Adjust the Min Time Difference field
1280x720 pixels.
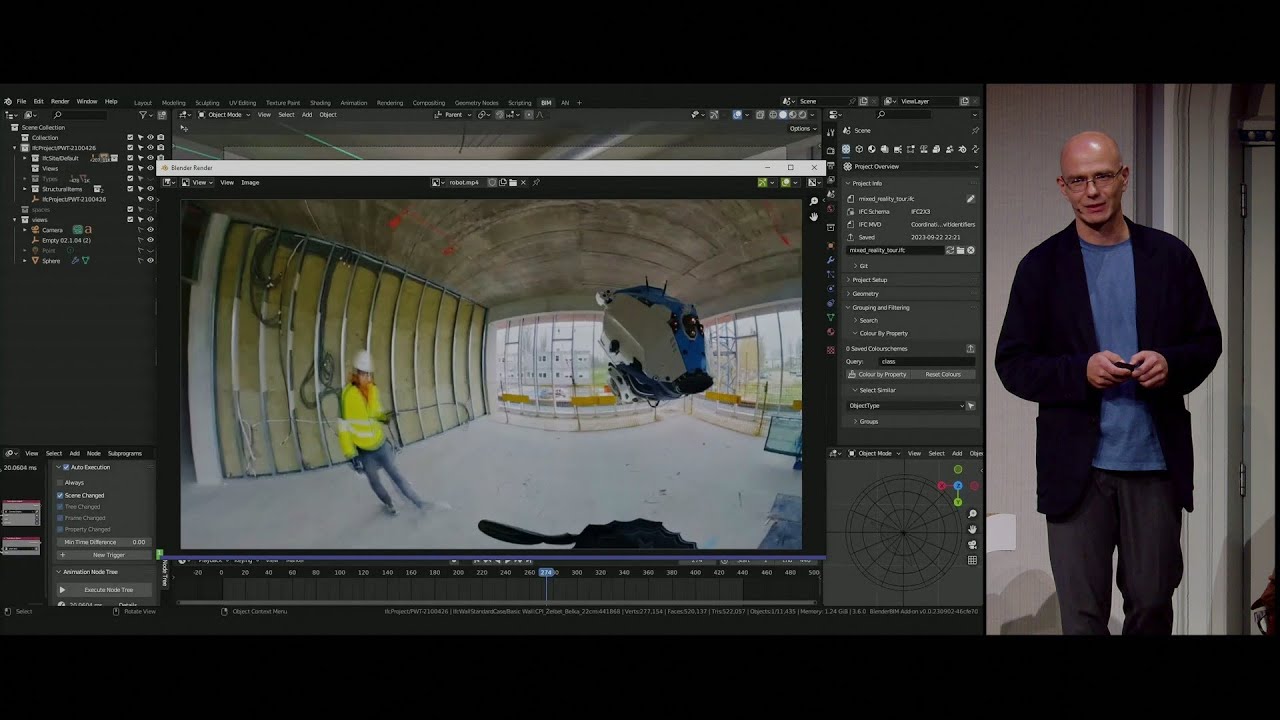tap(104, 542)
